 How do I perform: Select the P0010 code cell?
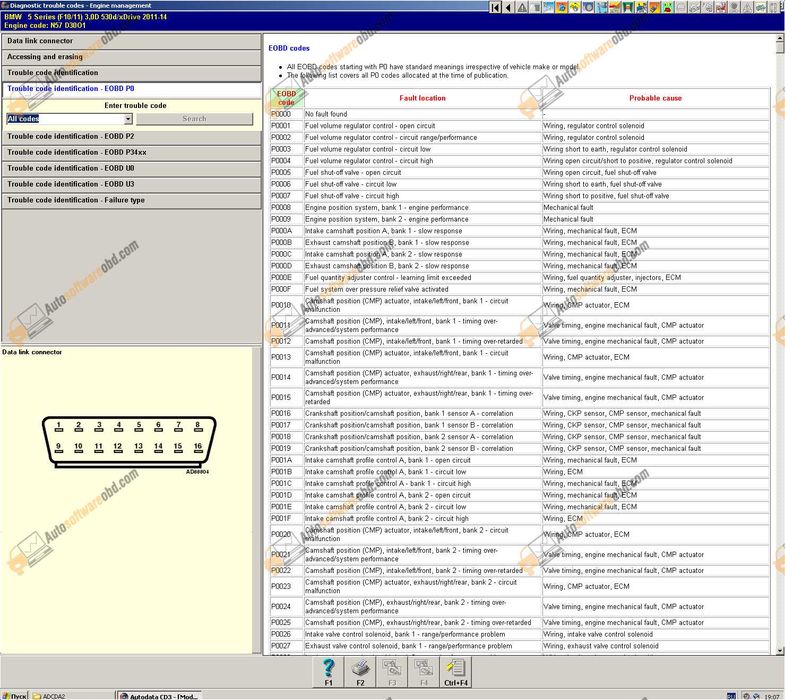(x=287, y=305)
